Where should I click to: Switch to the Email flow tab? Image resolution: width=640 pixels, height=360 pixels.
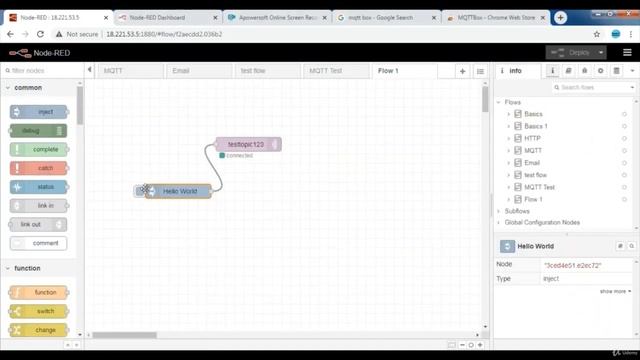(199, 71)
